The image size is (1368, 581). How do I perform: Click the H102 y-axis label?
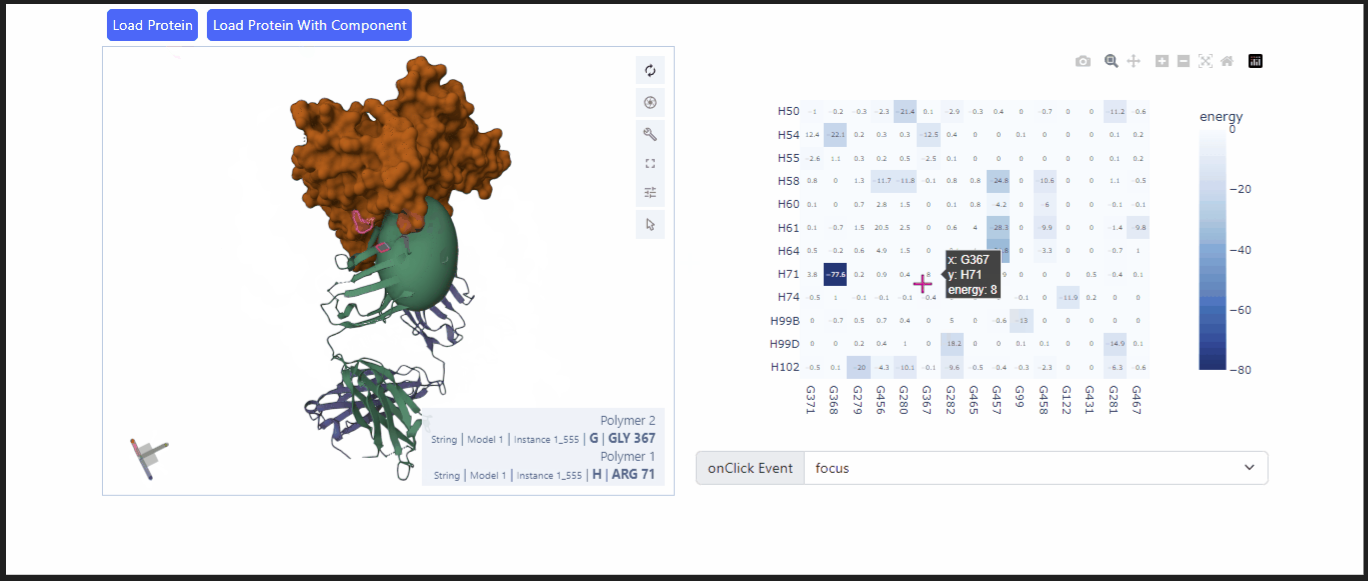pyautogui.click(x=785, y=367)
